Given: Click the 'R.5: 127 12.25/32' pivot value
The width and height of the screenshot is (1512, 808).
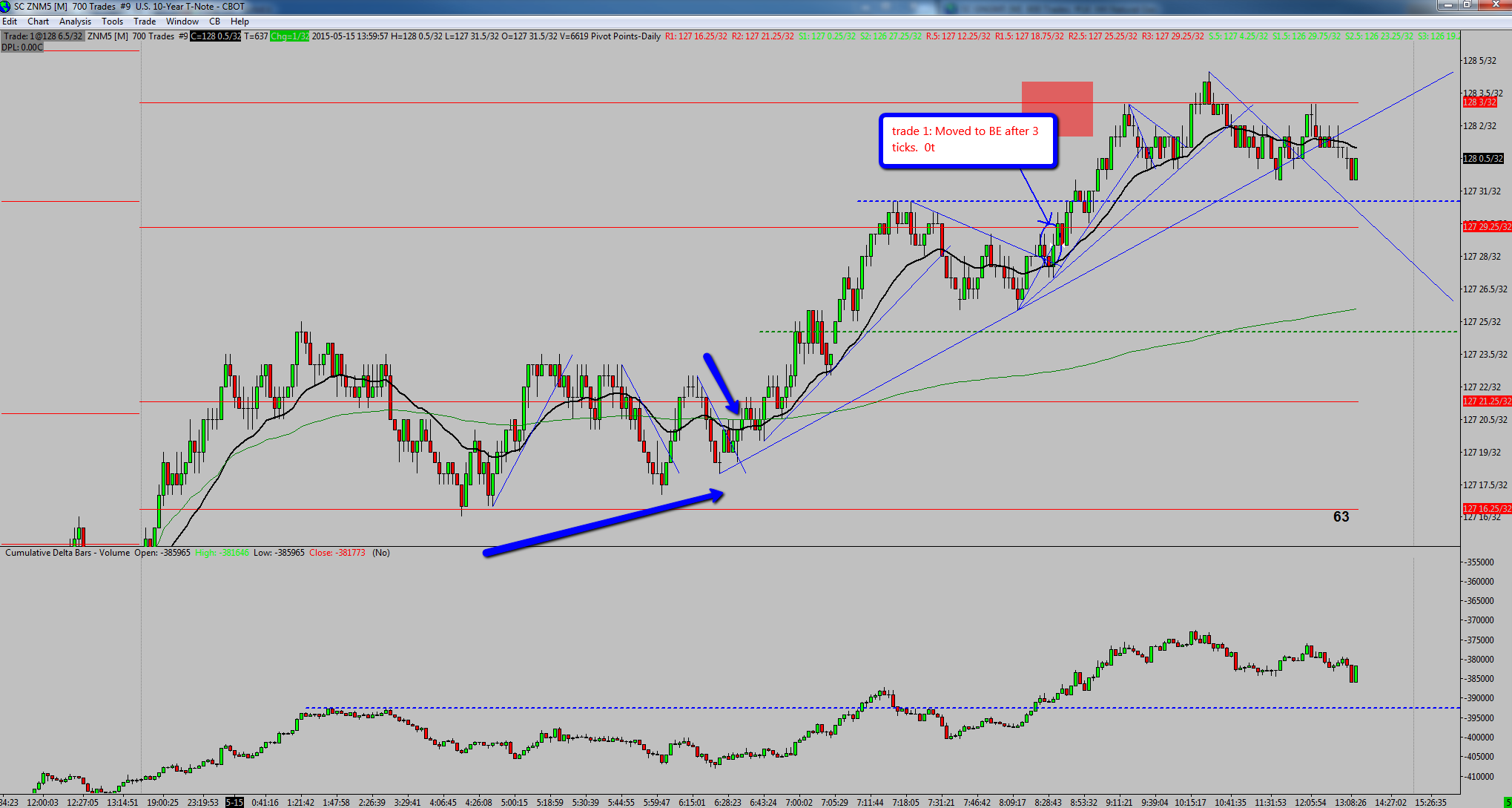Looking at the screenshot, I should (958, 36).
